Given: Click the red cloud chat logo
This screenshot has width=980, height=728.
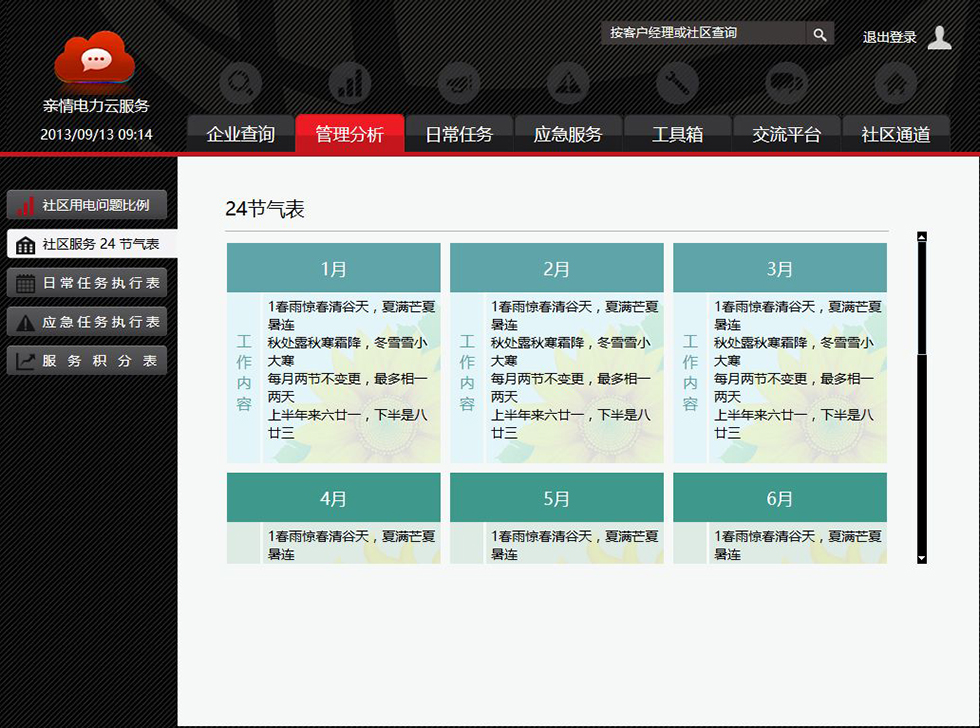Looking at the screenshot, I should [94, 58].
